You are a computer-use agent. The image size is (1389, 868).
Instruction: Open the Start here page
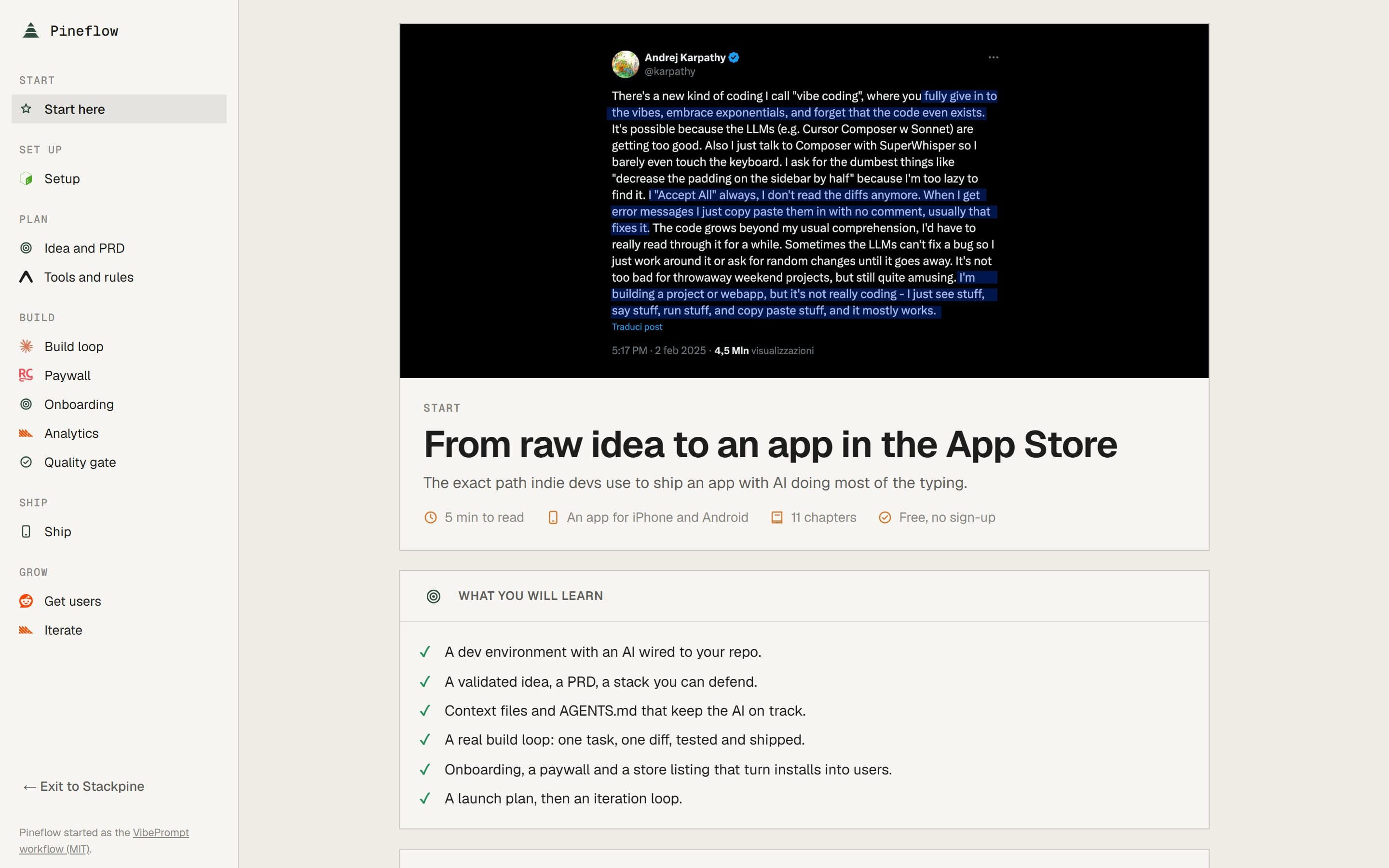119,109
